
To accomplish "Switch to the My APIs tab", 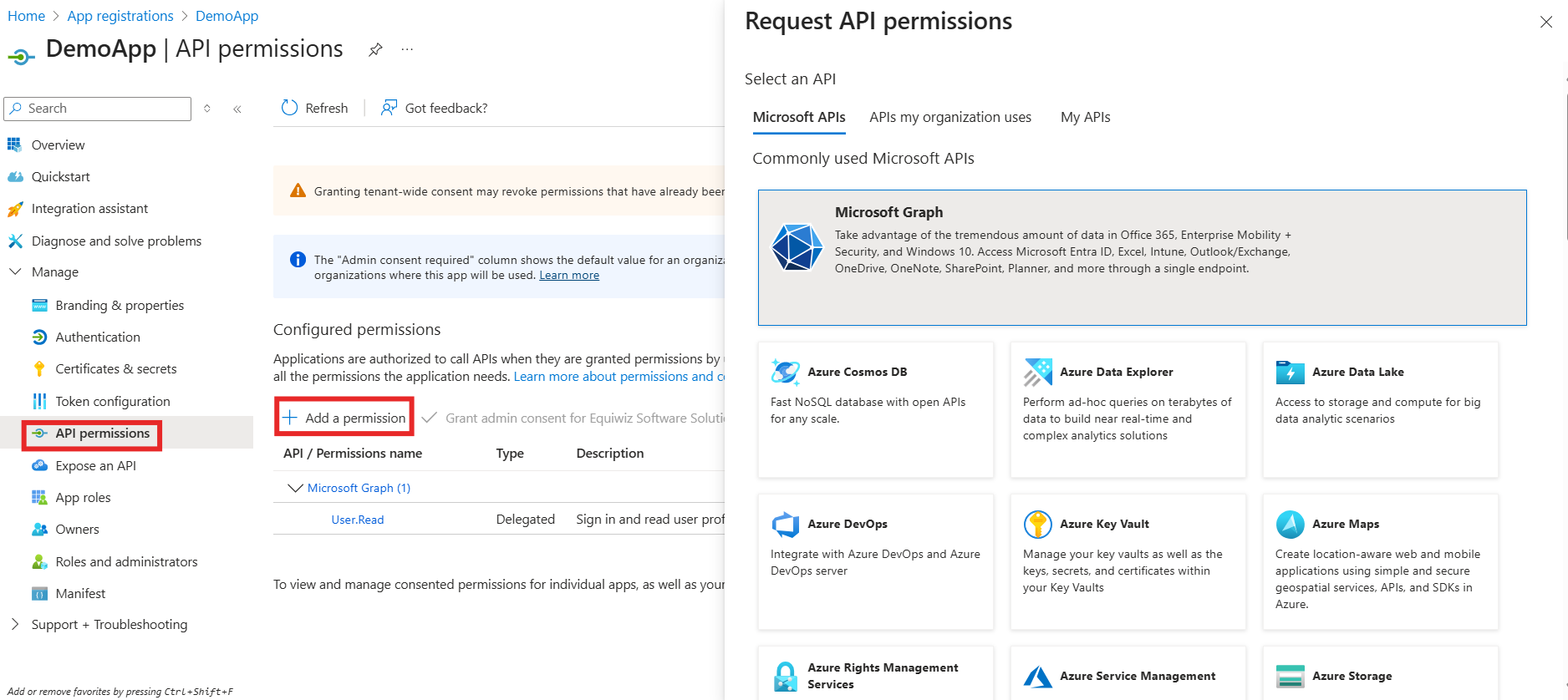I will coord(1086,118).
